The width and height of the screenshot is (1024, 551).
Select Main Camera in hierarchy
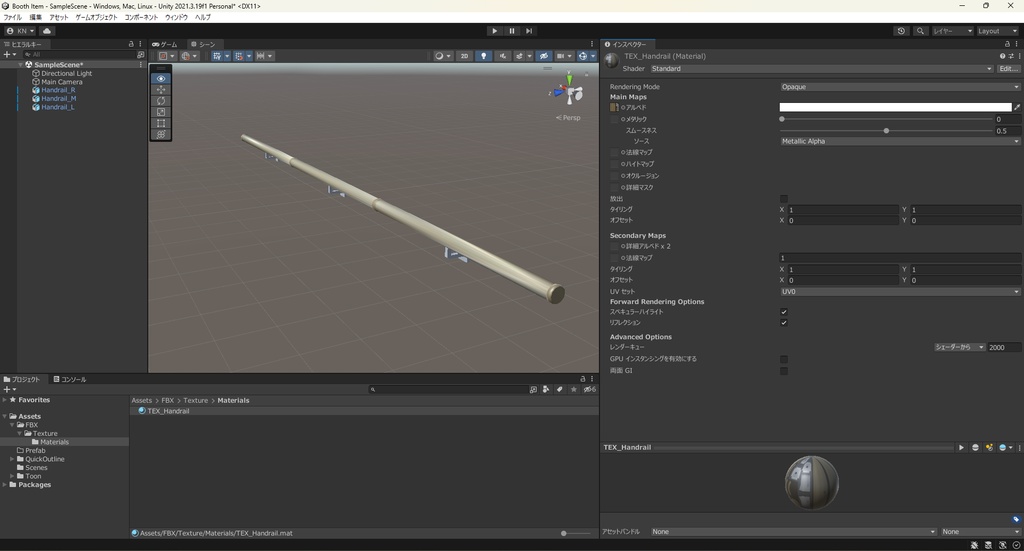(x=61, y=82)
